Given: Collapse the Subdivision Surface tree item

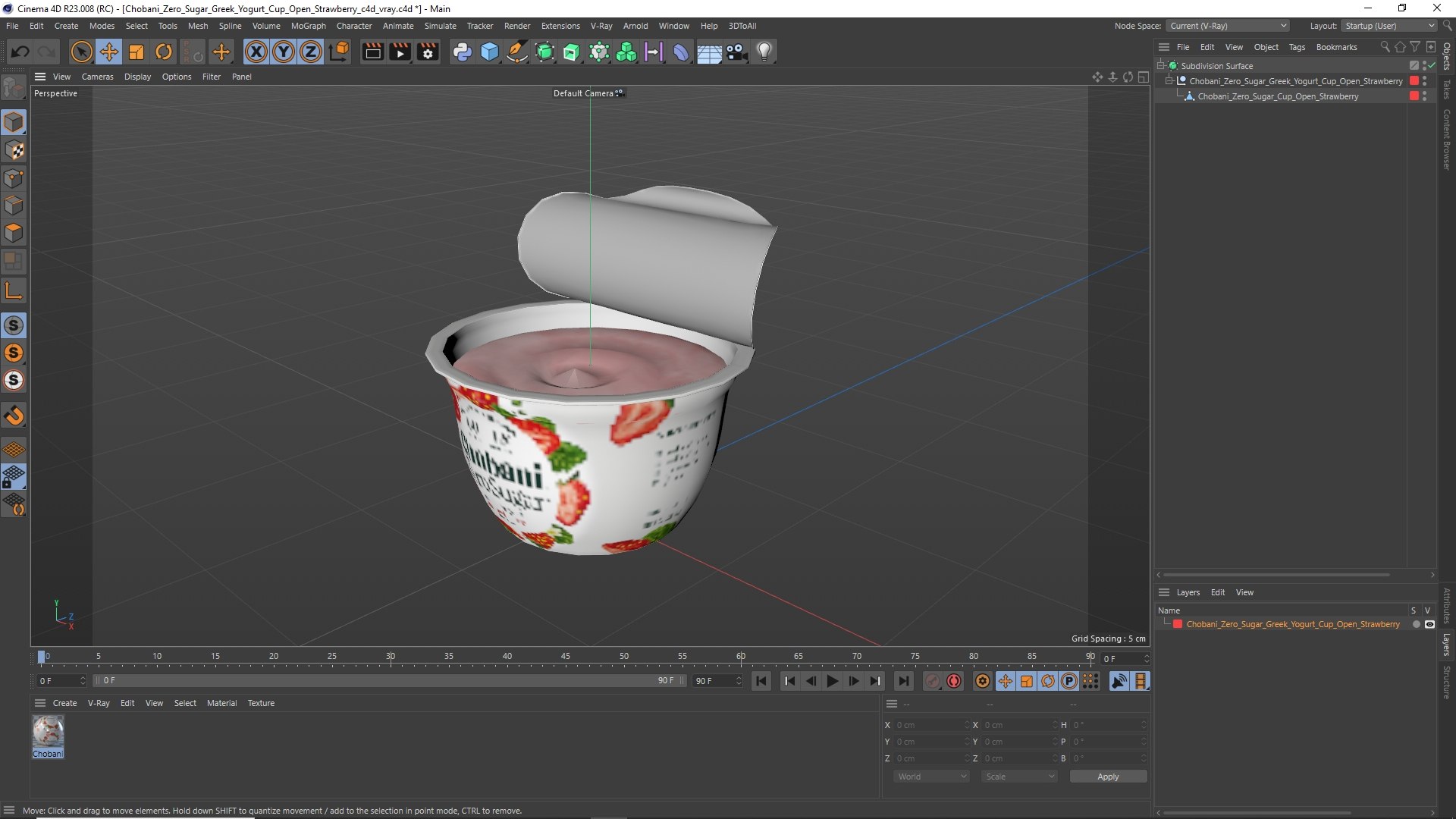Looking at the screenshot, I should [1160, 66].
